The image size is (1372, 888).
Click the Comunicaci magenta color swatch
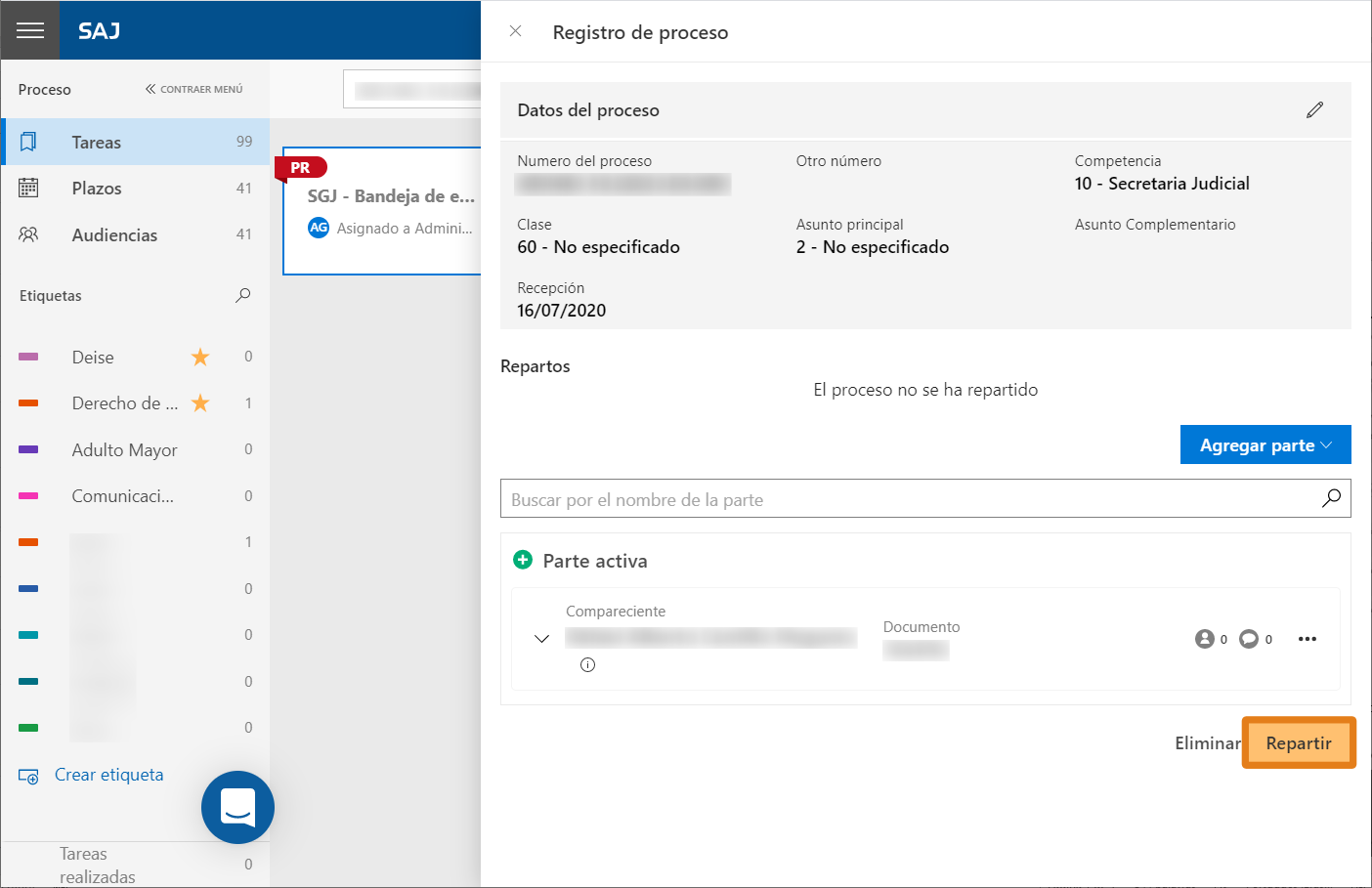(28, 495)
